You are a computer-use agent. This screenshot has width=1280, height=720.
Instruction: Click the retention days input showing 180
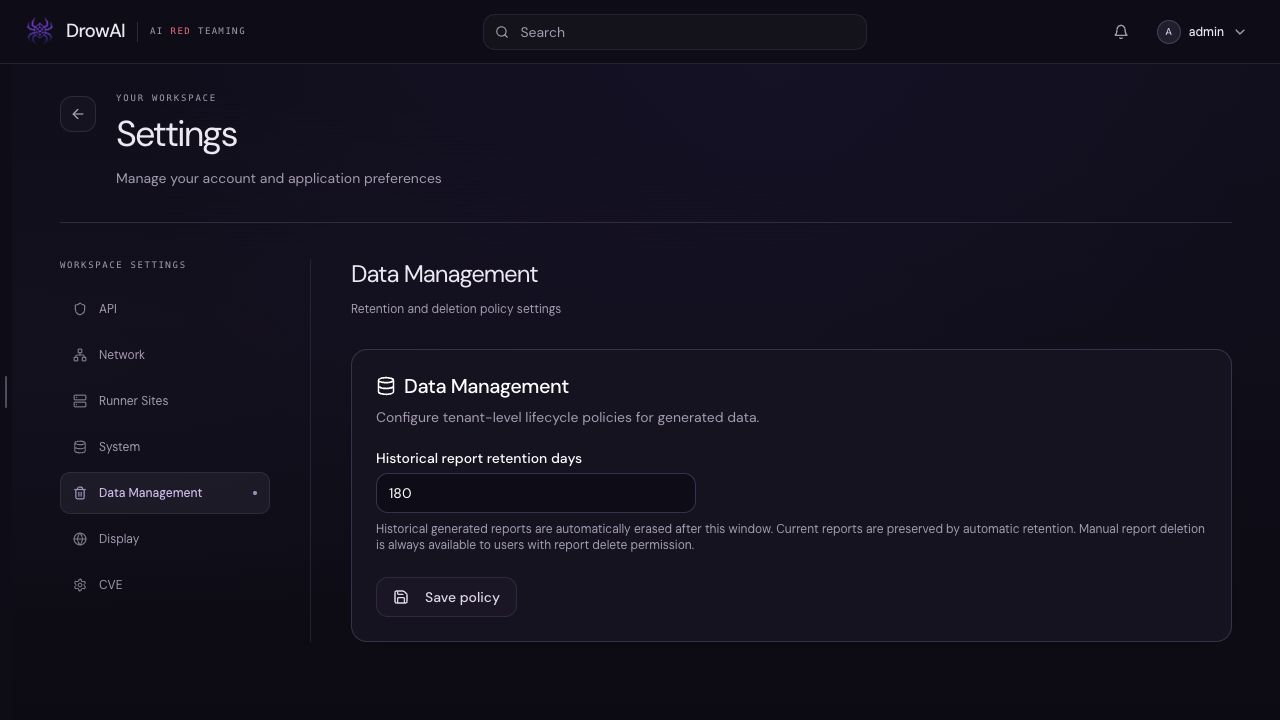536,493
